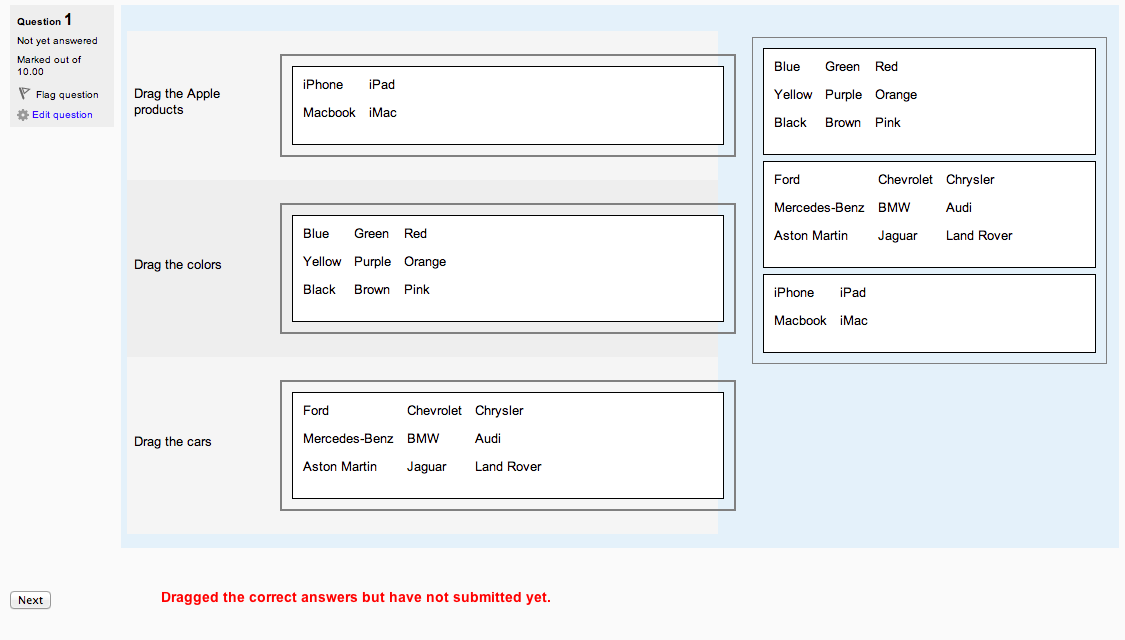This screenshot has width=1125, height=640.
Task: Click 'Mercedes-Benz' in the cars drop zone
Action: 348,439
